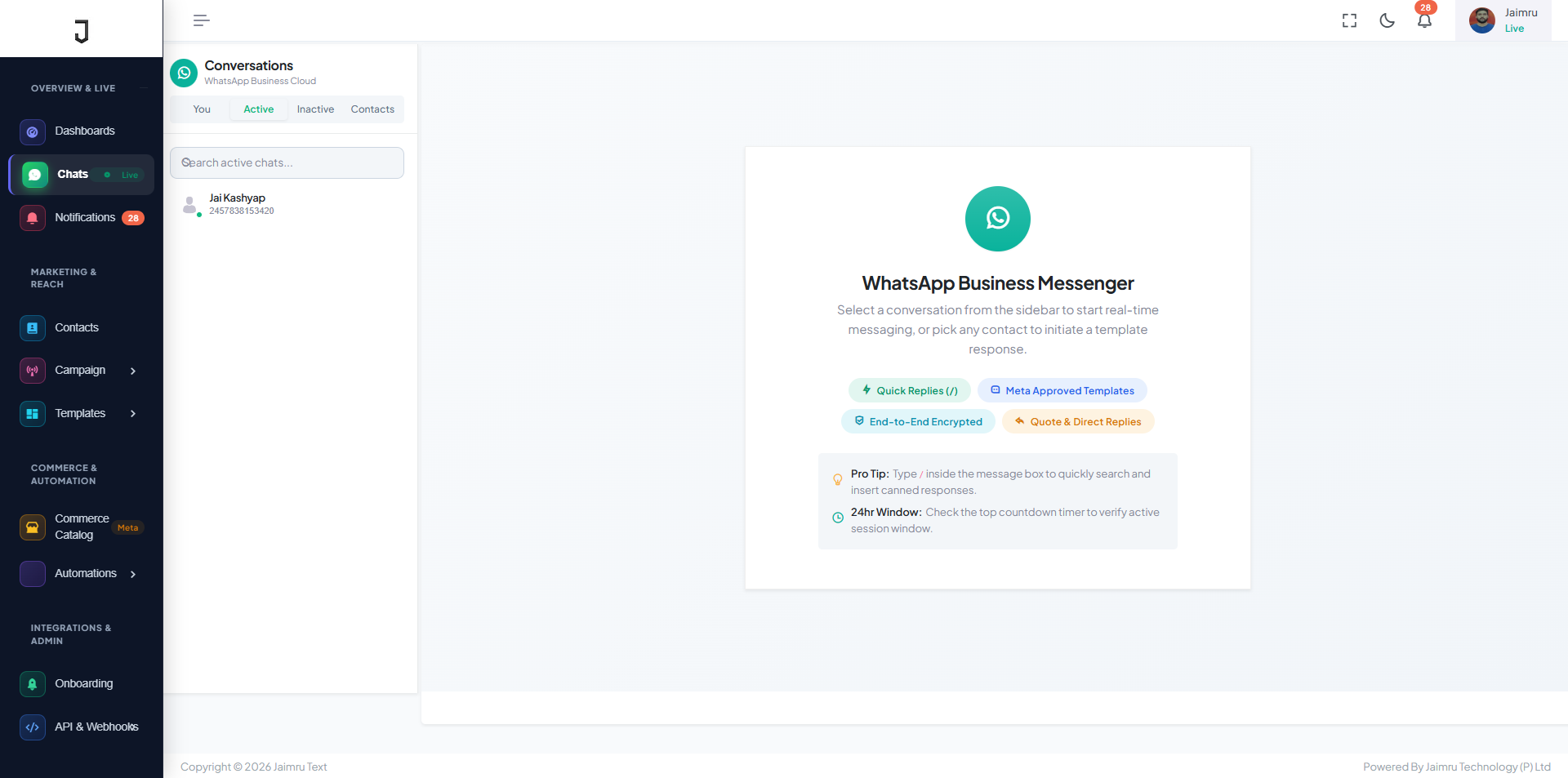Screen dimensions: 1568x778
Task: Click Powered By Jaimru Technology footer text
Action: coord(1457,767)
